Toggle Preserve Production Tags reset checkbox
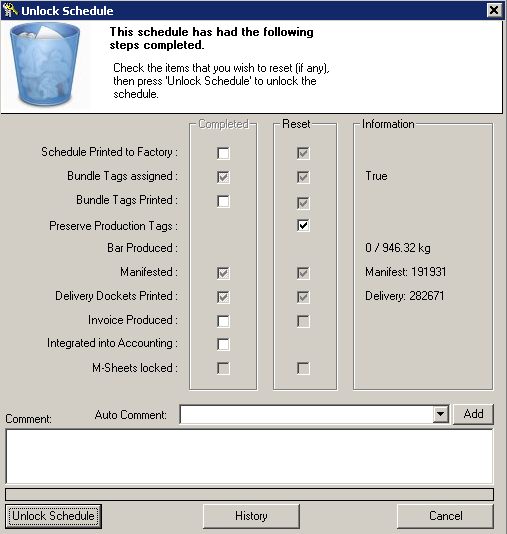This screenshot has width=507, height=534. [303, 225]
